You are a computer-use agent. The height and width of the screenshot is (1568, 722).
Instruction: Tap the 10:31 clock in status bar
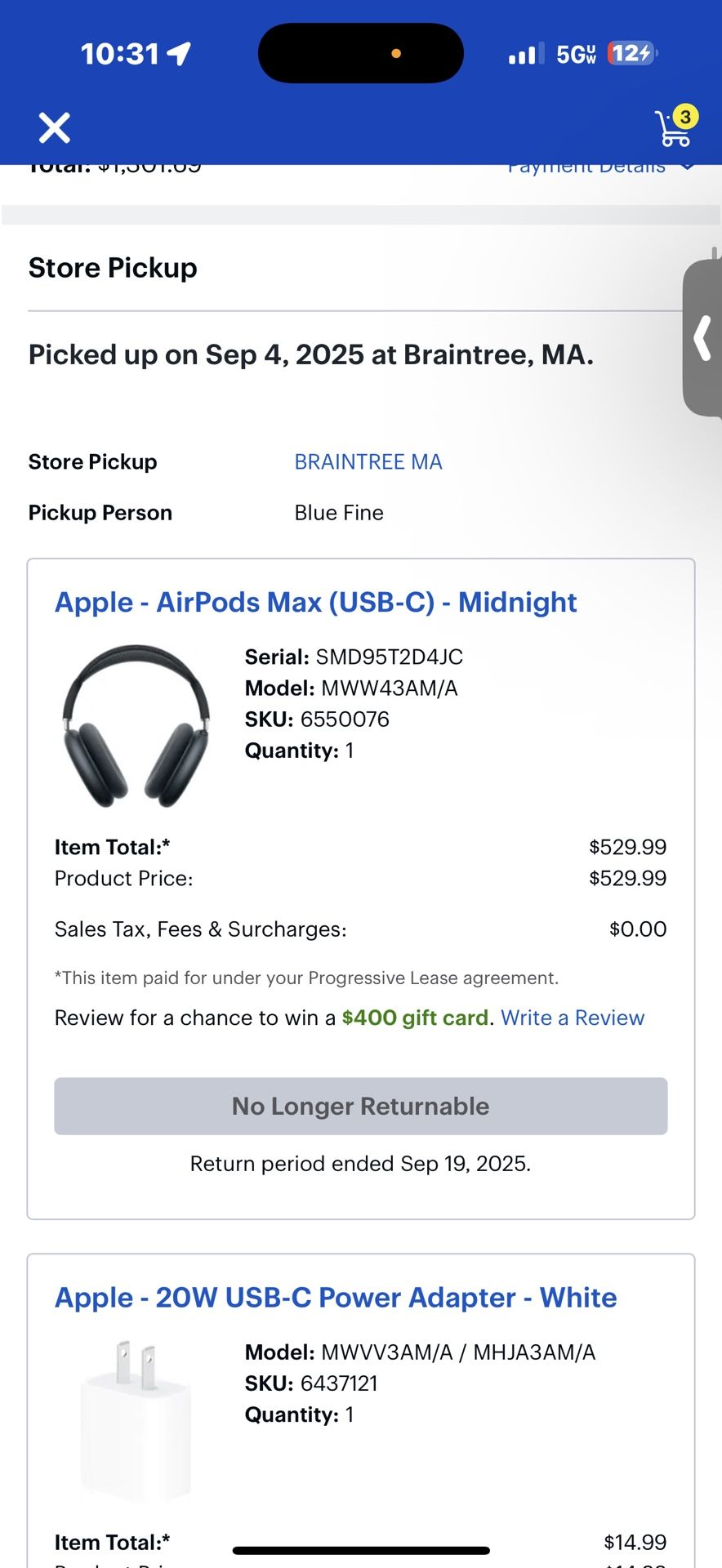120,54
